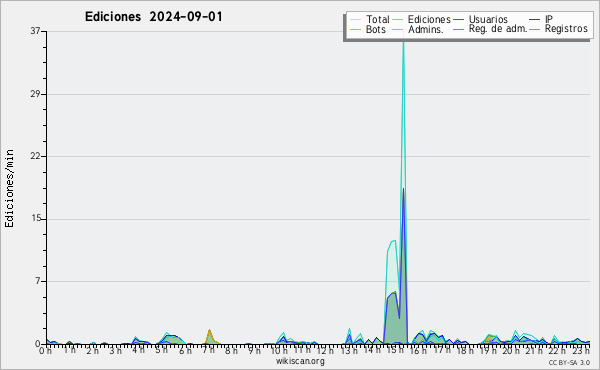Click the orange Bots peak at 7 h
This screenshot has width=600, height=370.
pyautogui.click(x=209, y=331)
